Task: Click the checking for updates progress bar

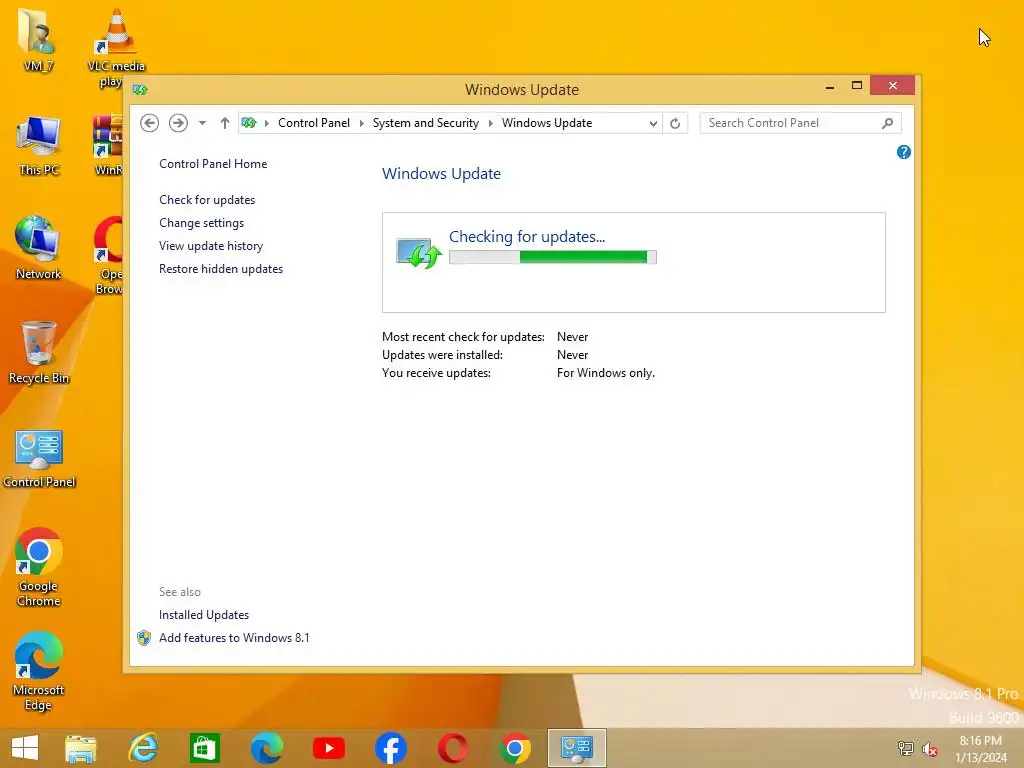Action: click(552, 257)
